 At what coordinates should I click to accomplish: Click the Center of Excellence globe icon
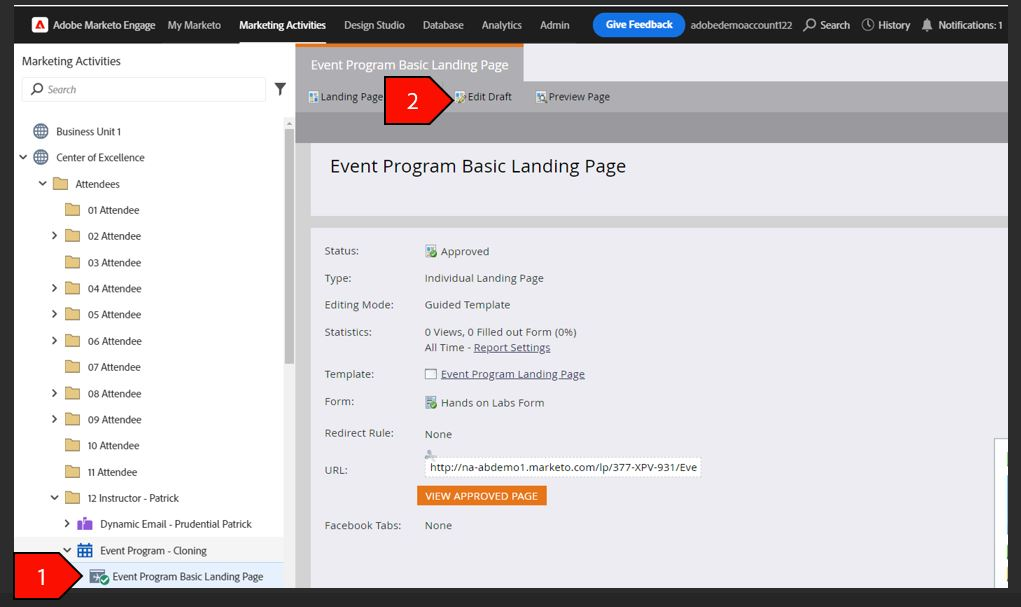click(x=41, y=157)
